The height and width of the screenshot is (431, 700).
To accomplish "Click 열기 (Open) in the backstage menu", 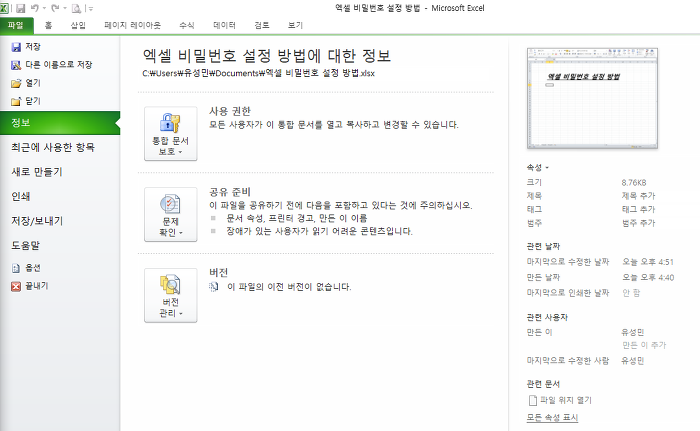I will (x=26, y=83).
